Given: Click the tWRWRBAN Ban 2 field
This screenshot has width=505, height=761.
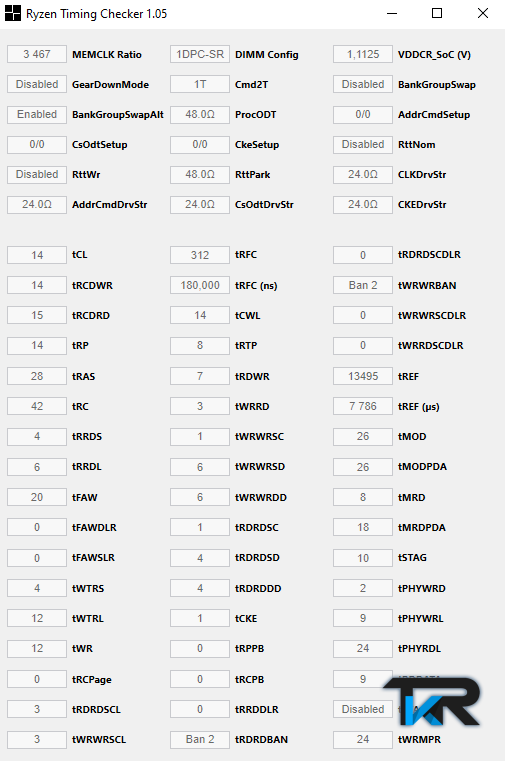Looking at the screenshot, I should 363,285.
